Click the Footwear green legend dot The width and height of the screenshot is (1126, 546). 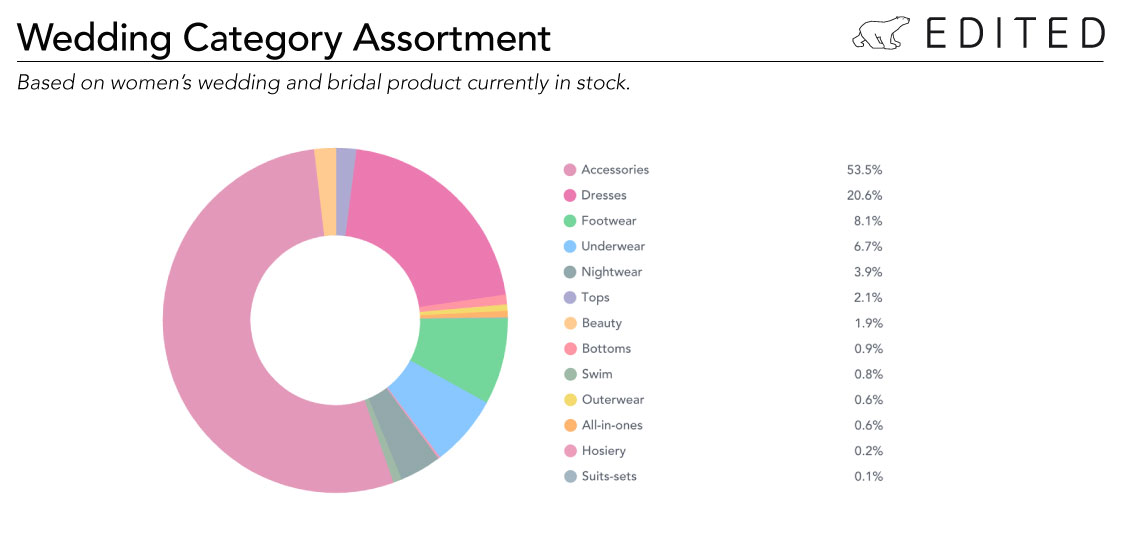pos(570,221)
